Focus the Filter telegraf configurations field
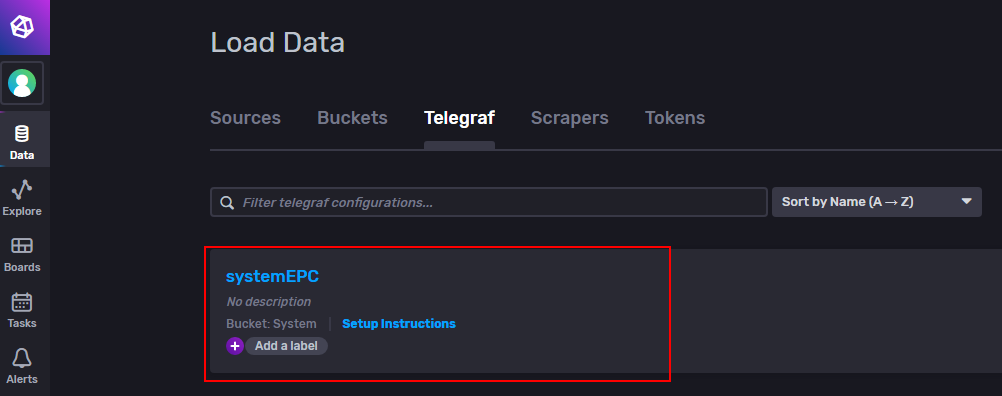The height and width of the screenshot is (396, 1002). pos(489,202)
